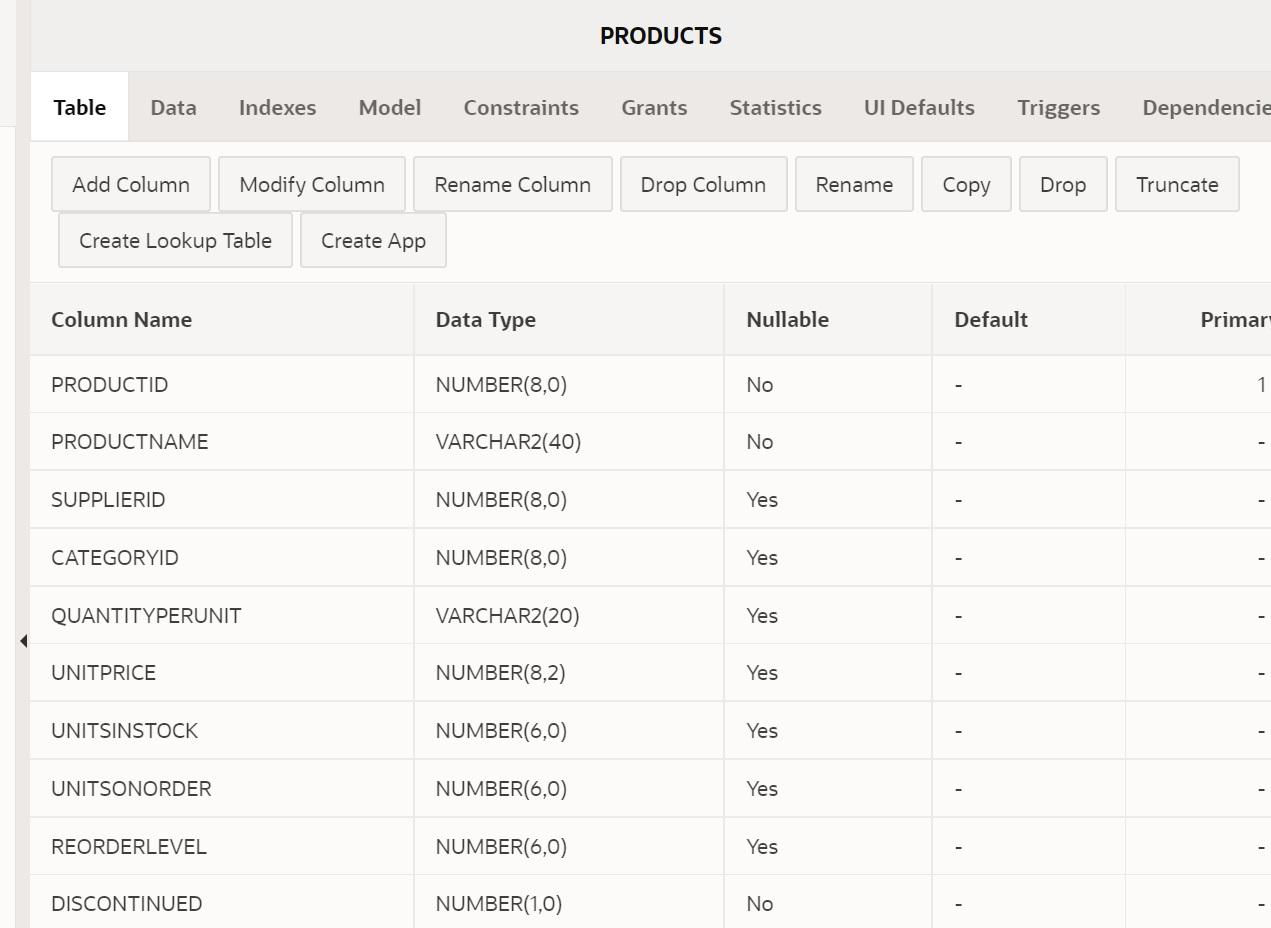Screen dimensions: 1271x928
Task: Open the Grants tab
Action: pos(654,107)
